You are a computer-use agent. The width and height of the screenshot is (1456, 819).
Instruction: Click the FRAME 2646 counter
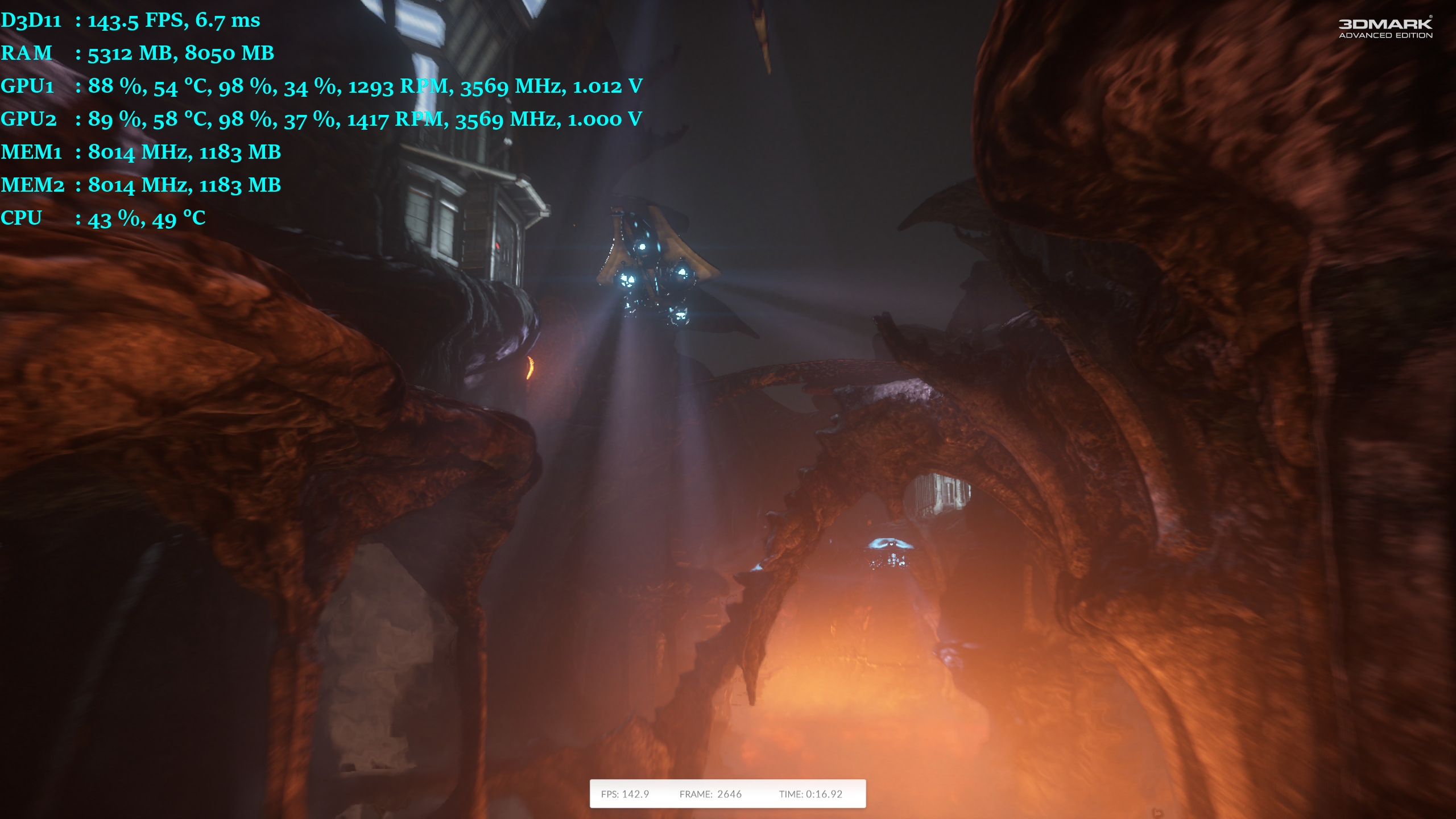click(710, 794)
